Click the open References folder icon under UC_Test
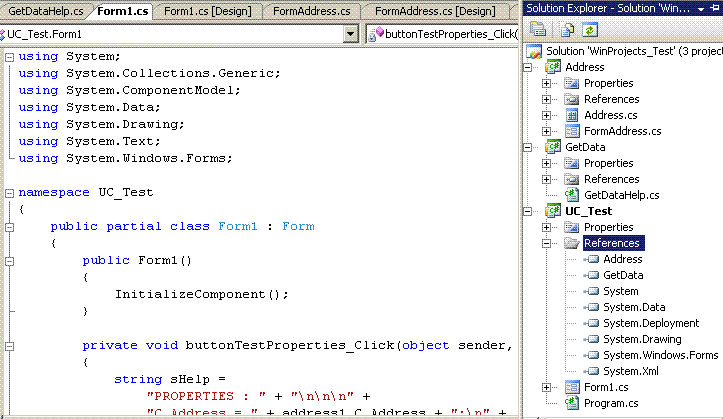This screenshot has width=723, height=419. 572,243
